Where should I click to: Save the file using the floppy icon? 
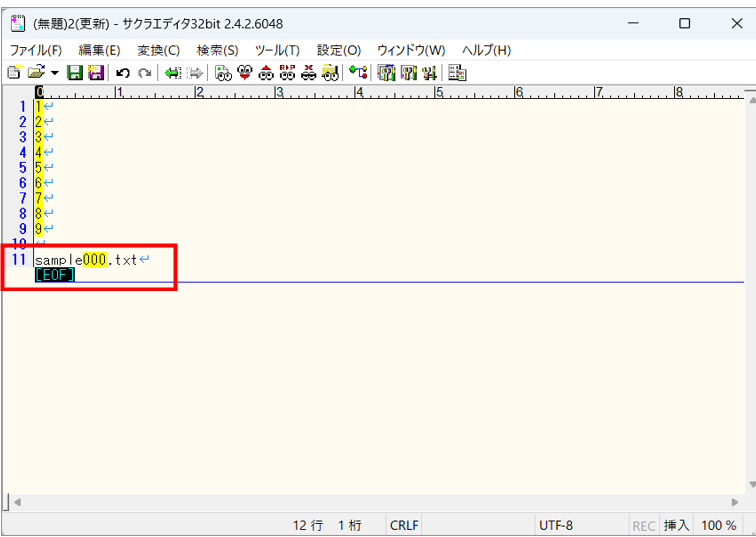[74, 73]
